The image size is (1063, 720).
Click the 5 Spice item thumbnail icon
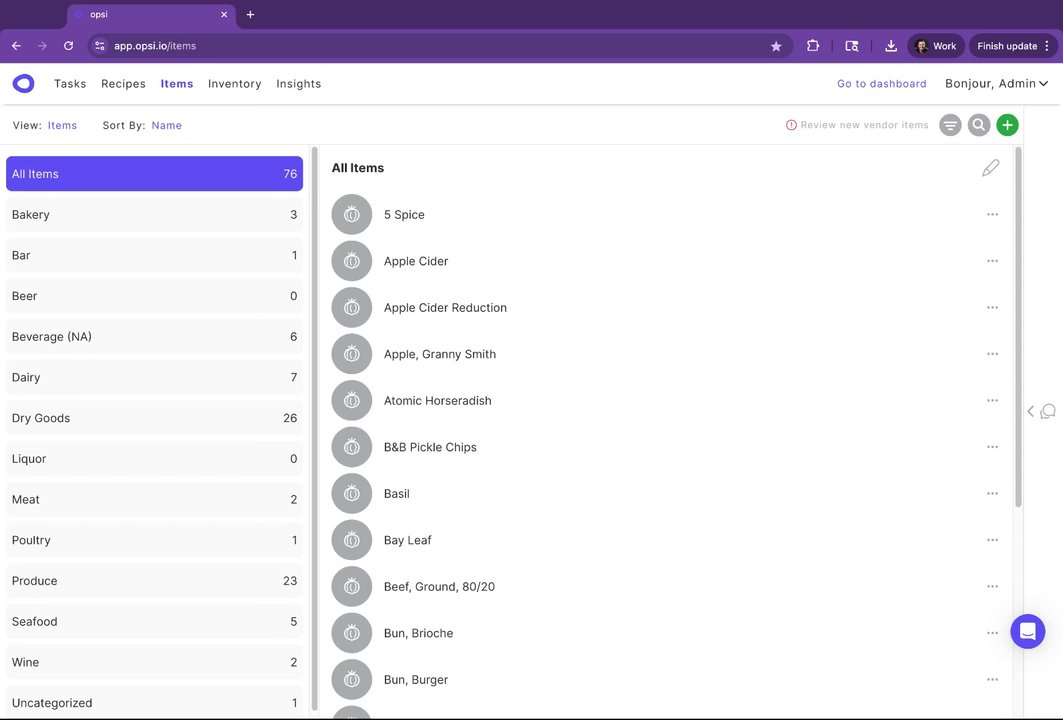(352, 214)
